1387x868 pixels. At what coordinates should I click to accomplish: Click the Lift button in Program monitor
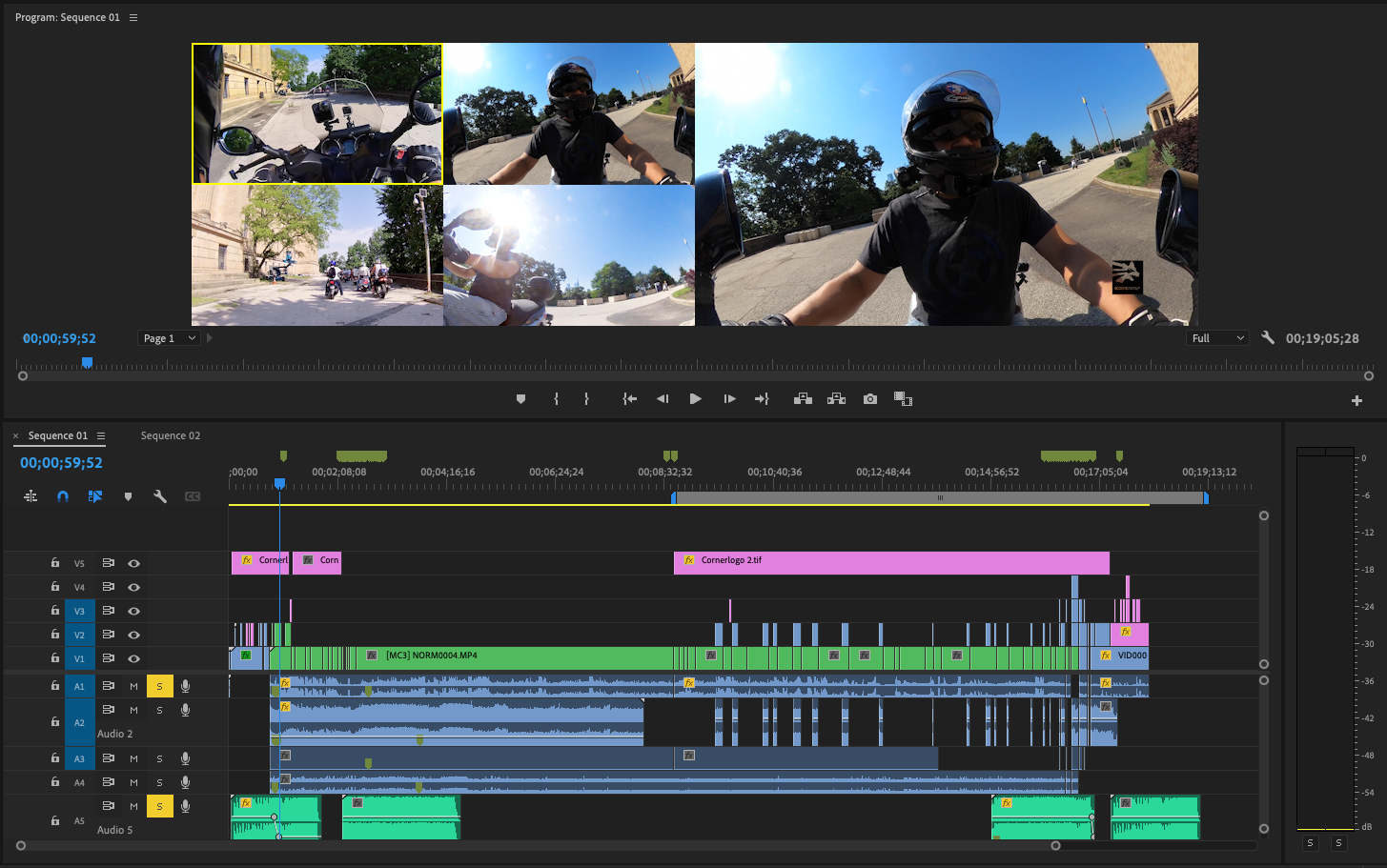803,399
